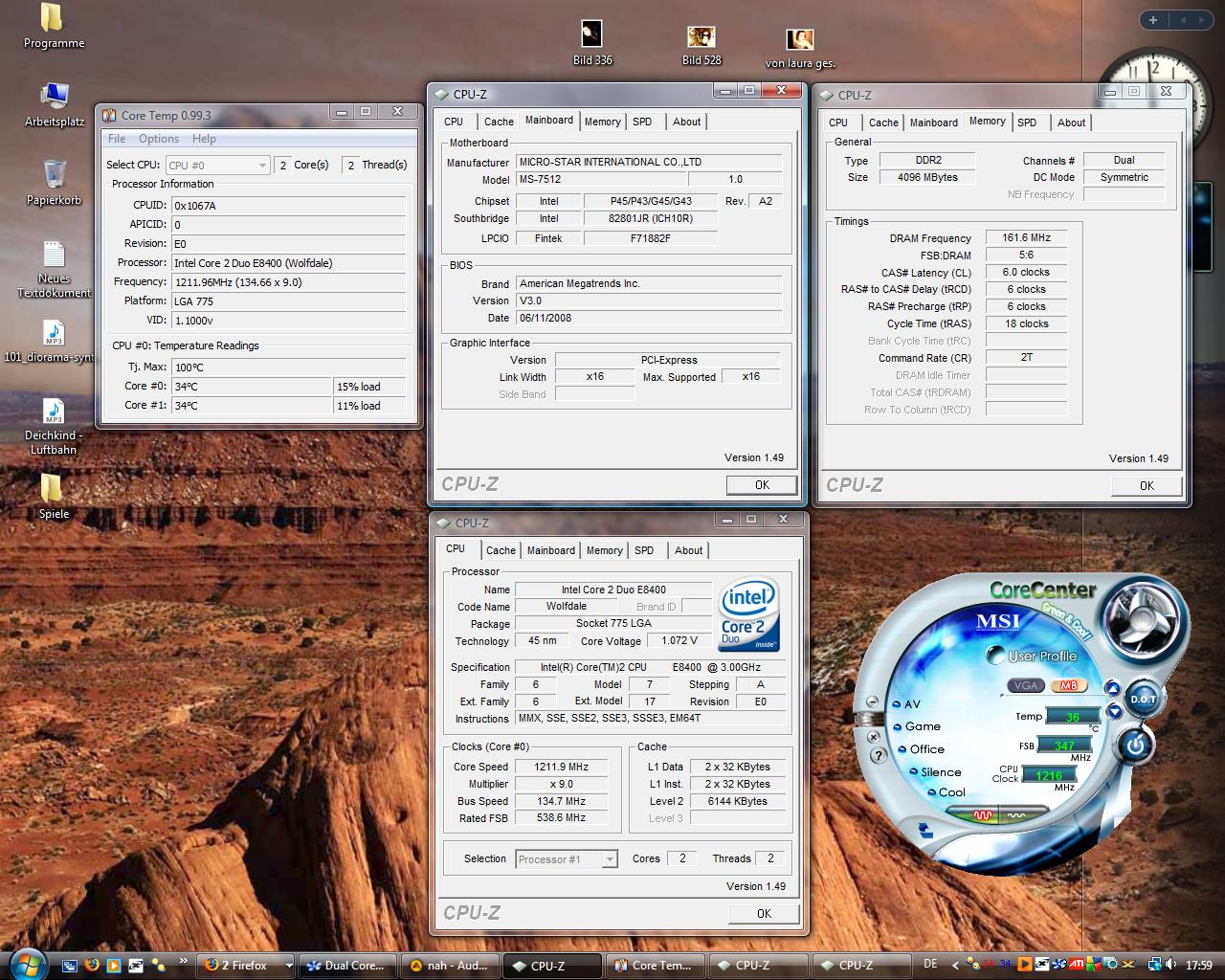Switch to the 'Core Tem...' taskbar button
The height and width of the screenshot is (980, 1225).
click(x=656, y=966)
